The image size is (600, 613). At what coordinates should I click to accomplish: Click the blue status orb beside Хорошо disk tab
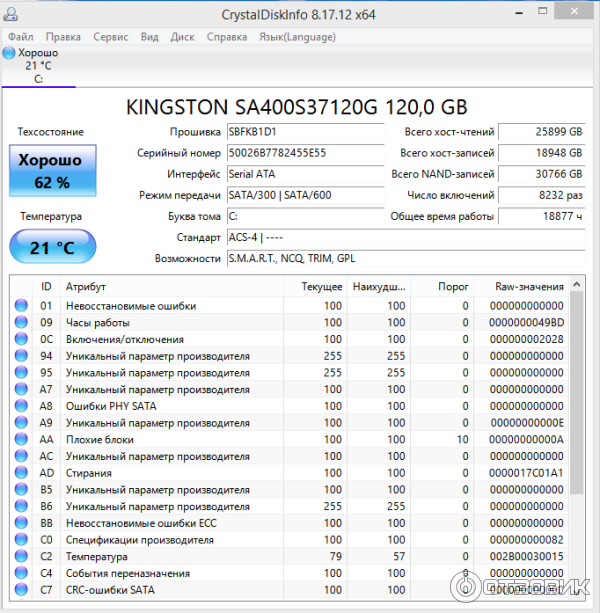pyautogui.click(x=9, y=53)
